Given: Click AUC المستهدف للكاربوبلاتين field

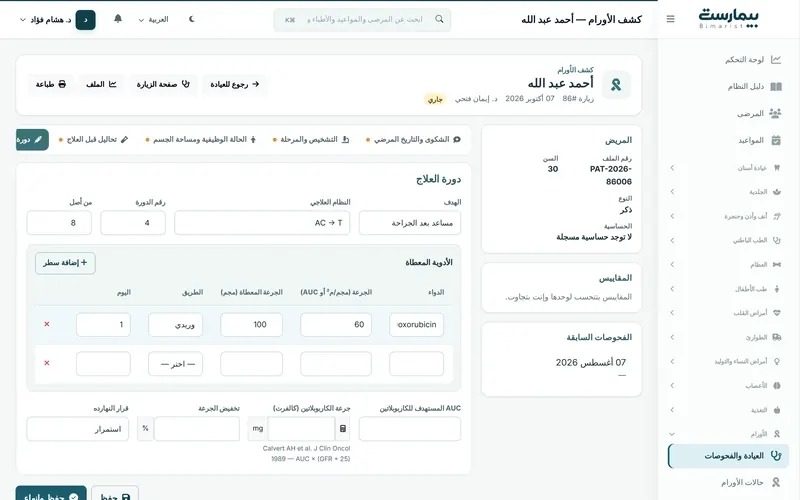Looking at the screenshot, I should click(x=410, y=429).
